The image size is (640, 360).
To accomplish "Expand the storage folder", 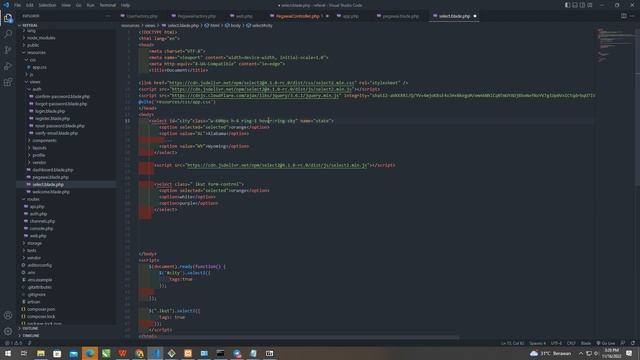I will 34,243.
